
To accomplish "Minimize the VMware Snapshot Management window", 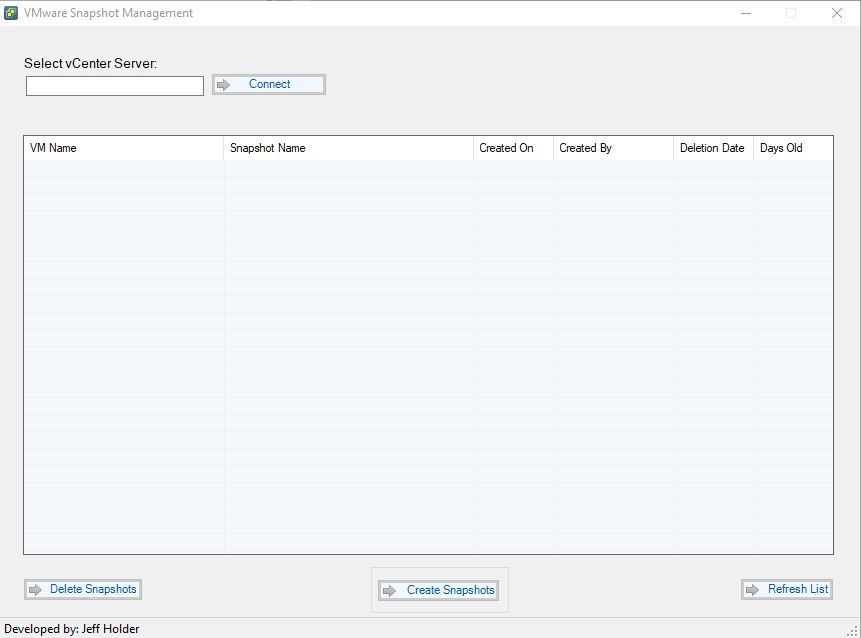I will [x=745, y=13].
